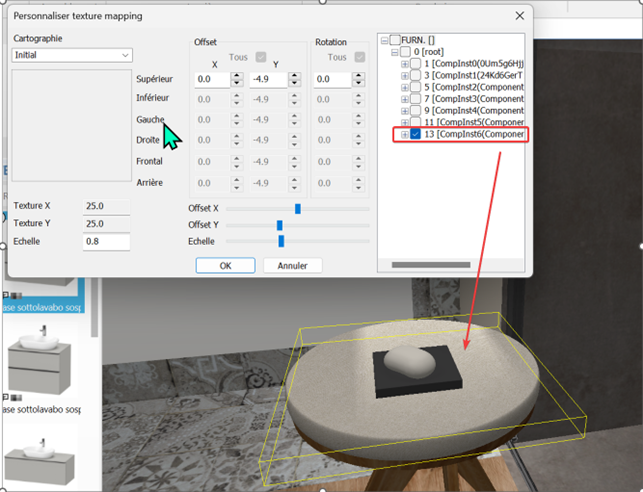This screenshot has width=643, height=492.
Task: Select the 13 [CompInst6(Componer tree row text
Action: [474, 134]
